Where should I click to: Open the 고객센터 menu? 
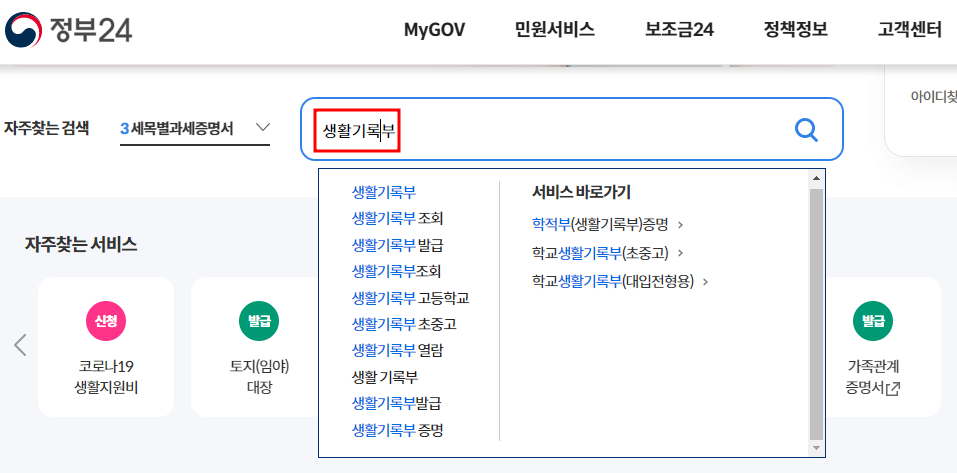coord(909,29)
